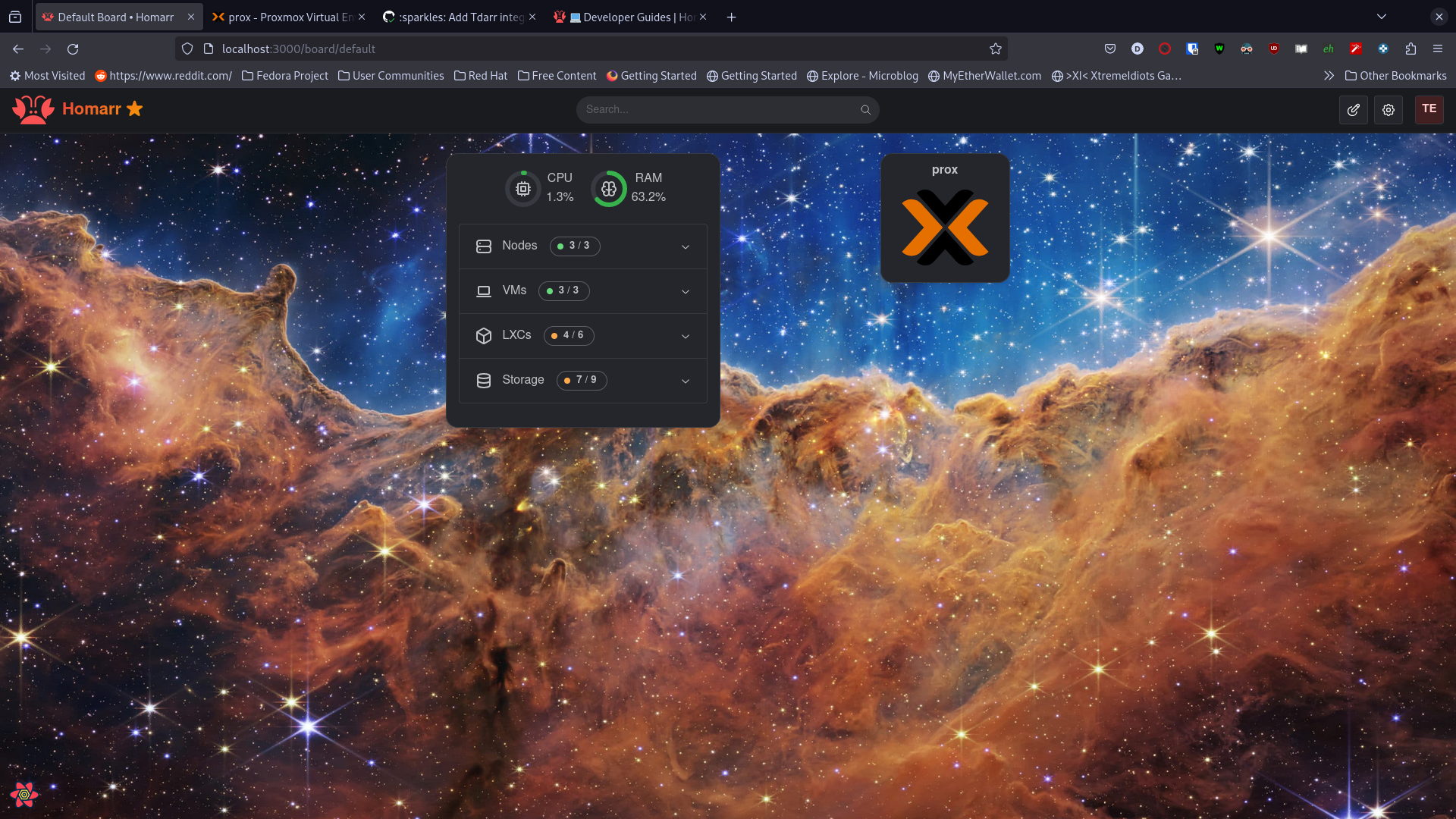Click the Storage 7 / 9 status badge
The image size is (1456, 819).
582,381
